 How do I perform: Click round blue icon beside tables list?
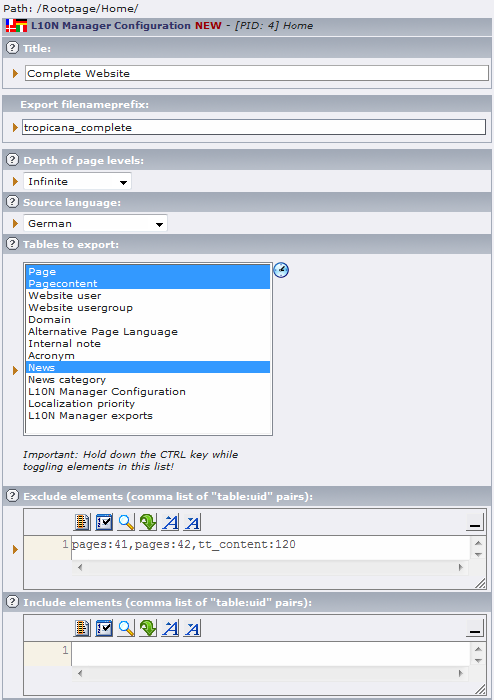pyautogui.click(x=281, y=270)
